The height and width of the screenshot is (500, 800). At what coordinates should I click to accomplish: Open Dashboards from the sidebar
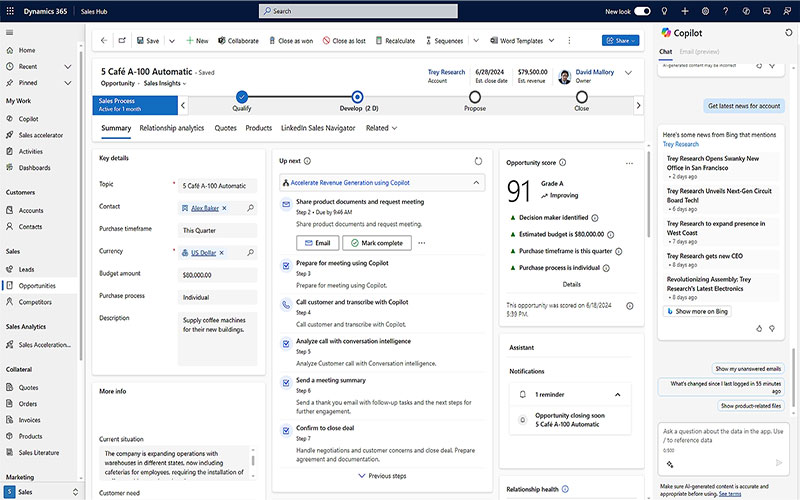click(x=35, y=168)
